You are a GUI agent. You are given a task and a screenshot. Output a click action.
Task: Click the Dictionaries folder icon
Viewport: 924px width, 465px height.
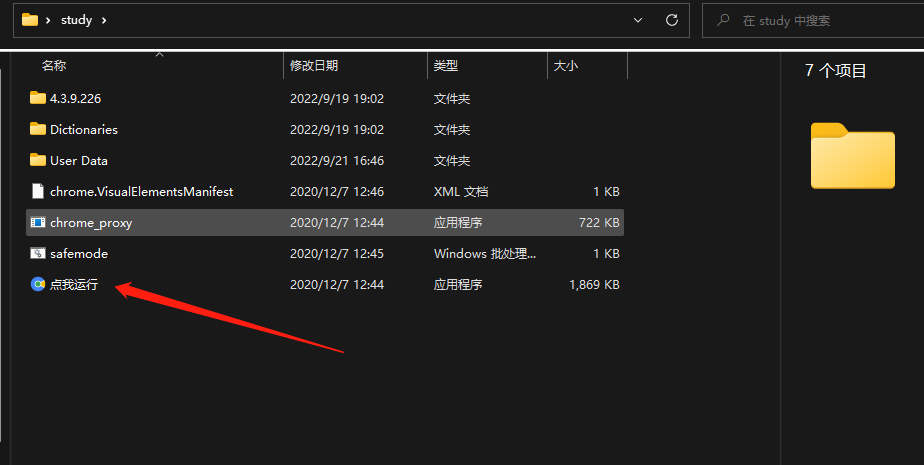coord(38,129)
